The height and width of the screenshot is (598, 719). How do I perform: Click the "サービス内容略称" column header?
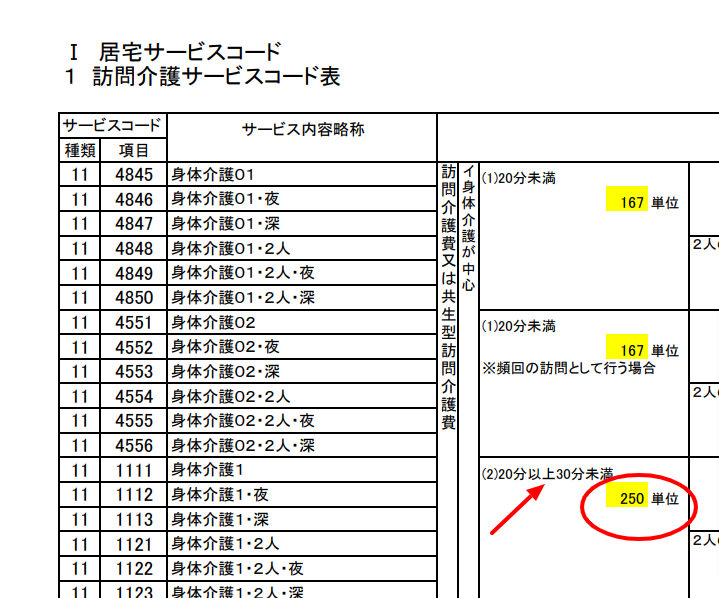click(301, 130)
